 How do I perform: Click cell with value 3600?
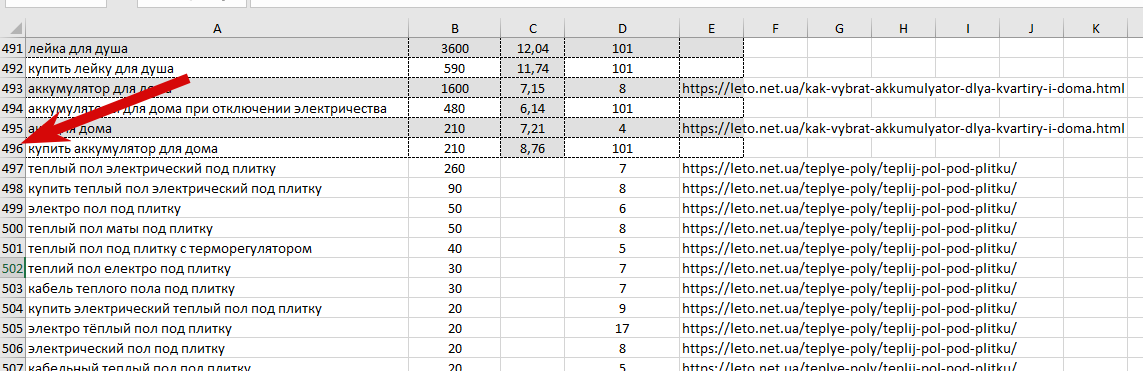pyautogui.click(x=455, y=49)
